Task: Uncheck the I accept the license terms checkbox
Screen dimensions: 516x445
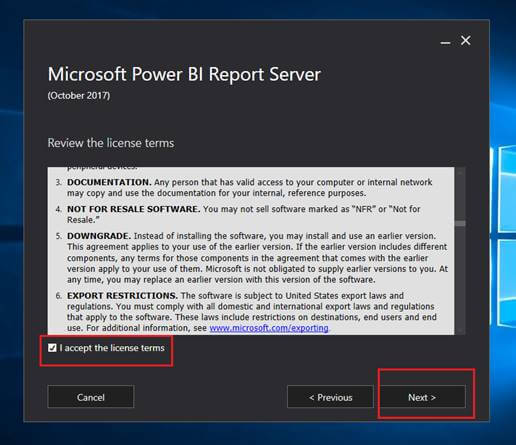Action: [52, 348]
